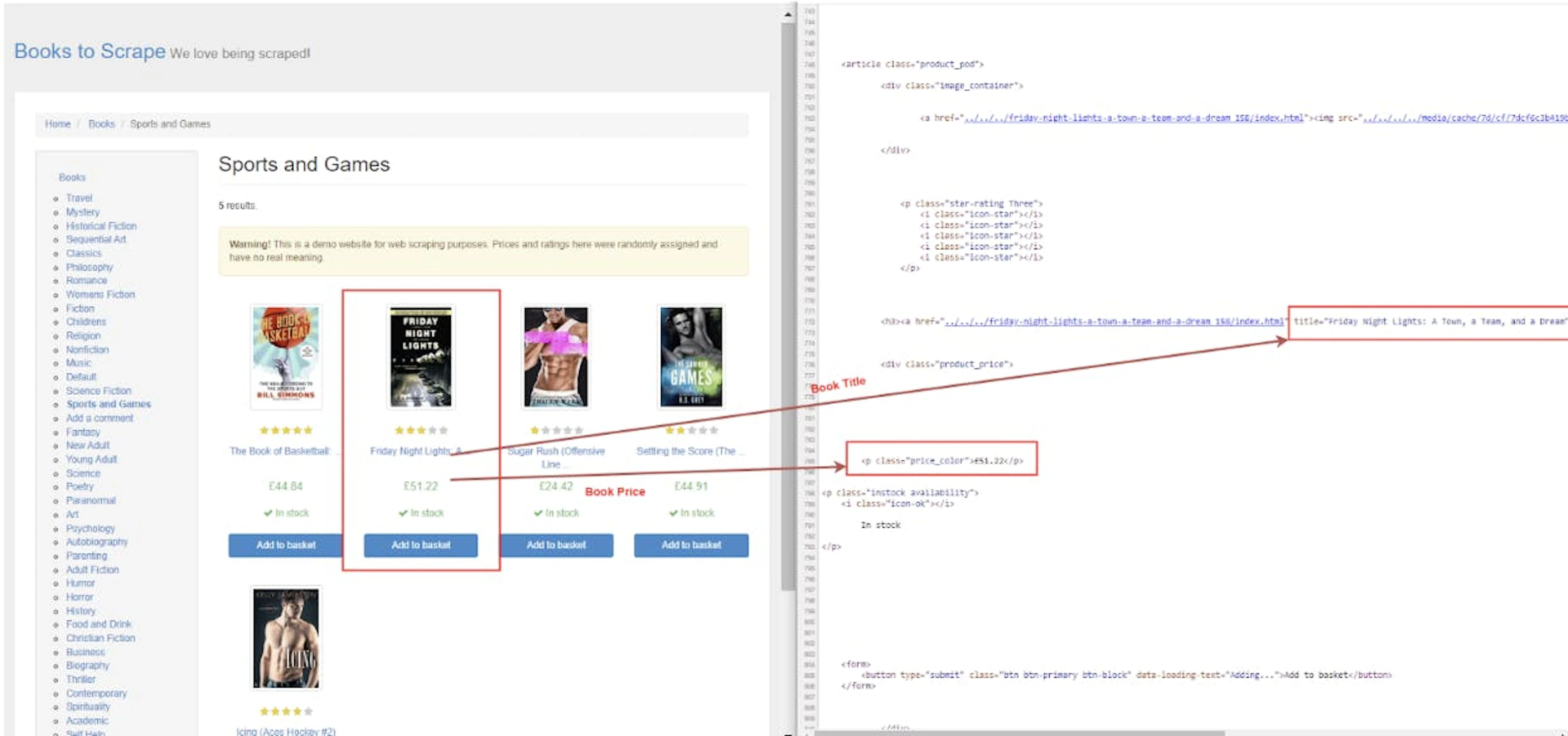Browse the Food and Drink category
Image resolution: width=1568 pixels, height=736 pixels.
pos(98,625)
